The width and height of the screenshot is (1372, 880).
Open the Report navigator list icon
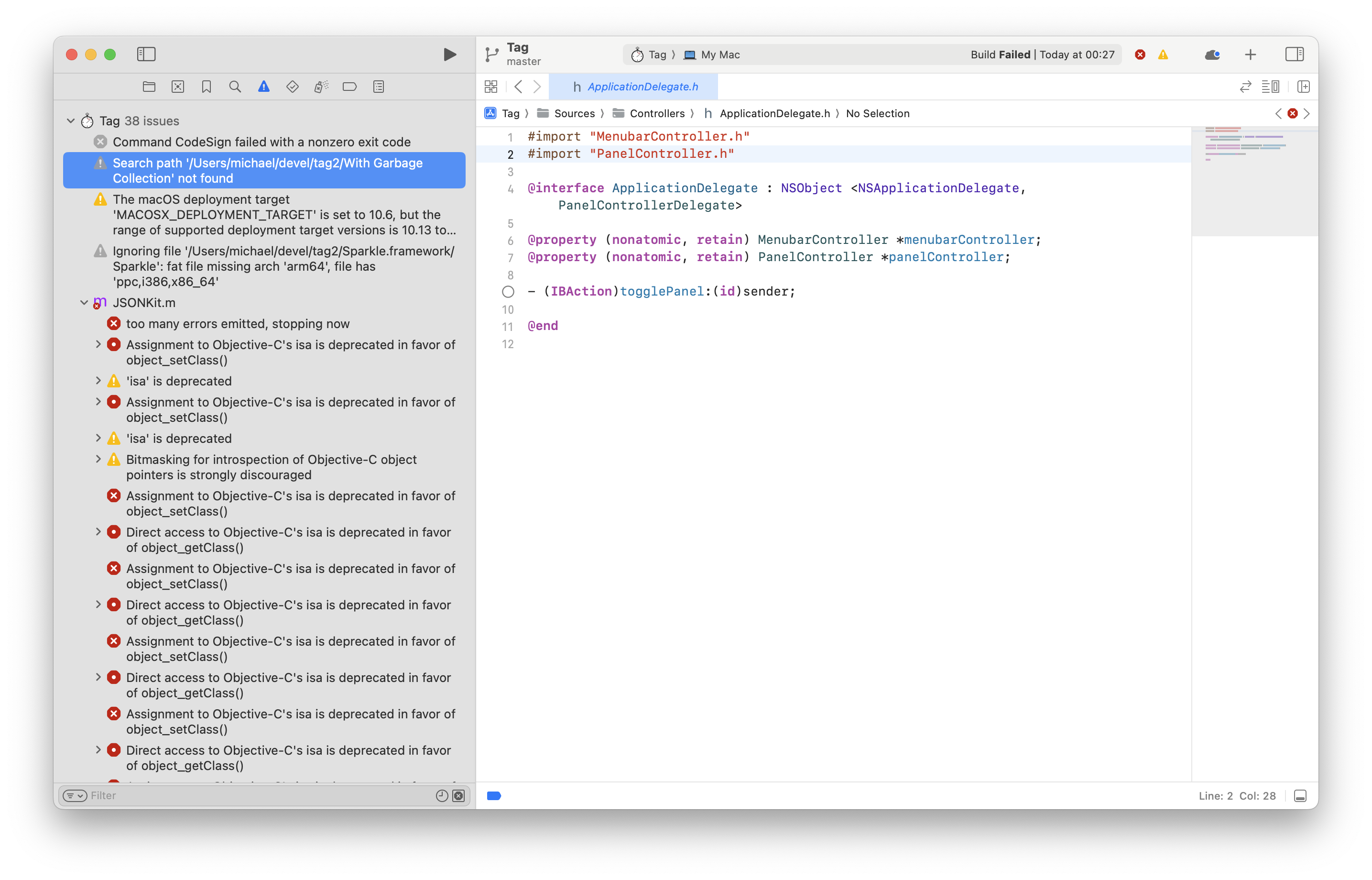[378, 86]
